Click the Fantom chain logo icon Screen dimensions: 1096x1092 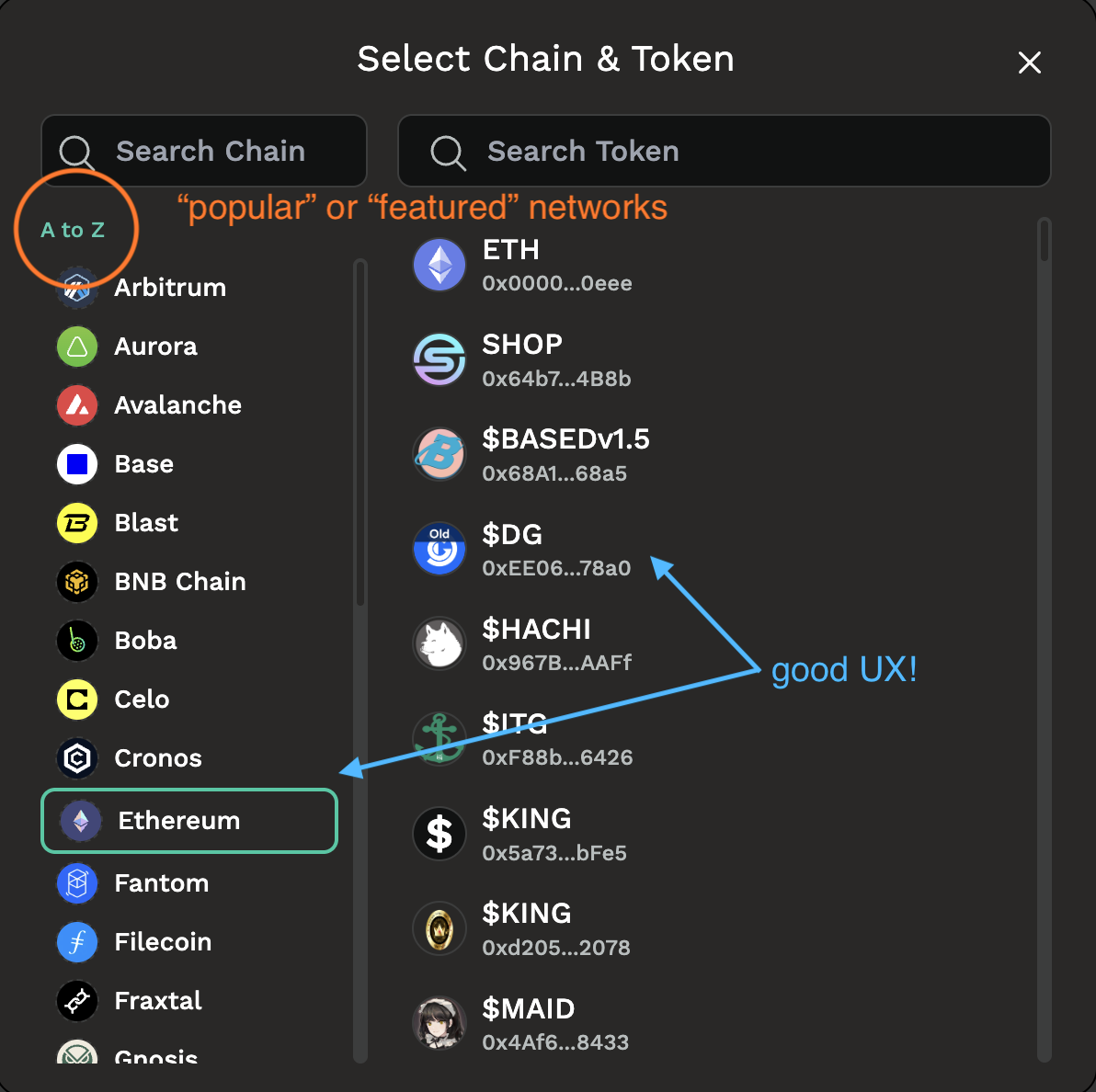[x=77, y=883]
